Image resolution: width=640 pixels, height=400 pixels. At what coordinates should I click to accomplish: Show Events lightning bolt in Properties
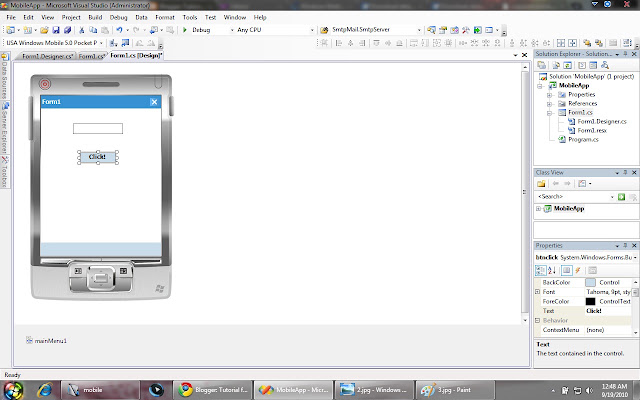578,270
